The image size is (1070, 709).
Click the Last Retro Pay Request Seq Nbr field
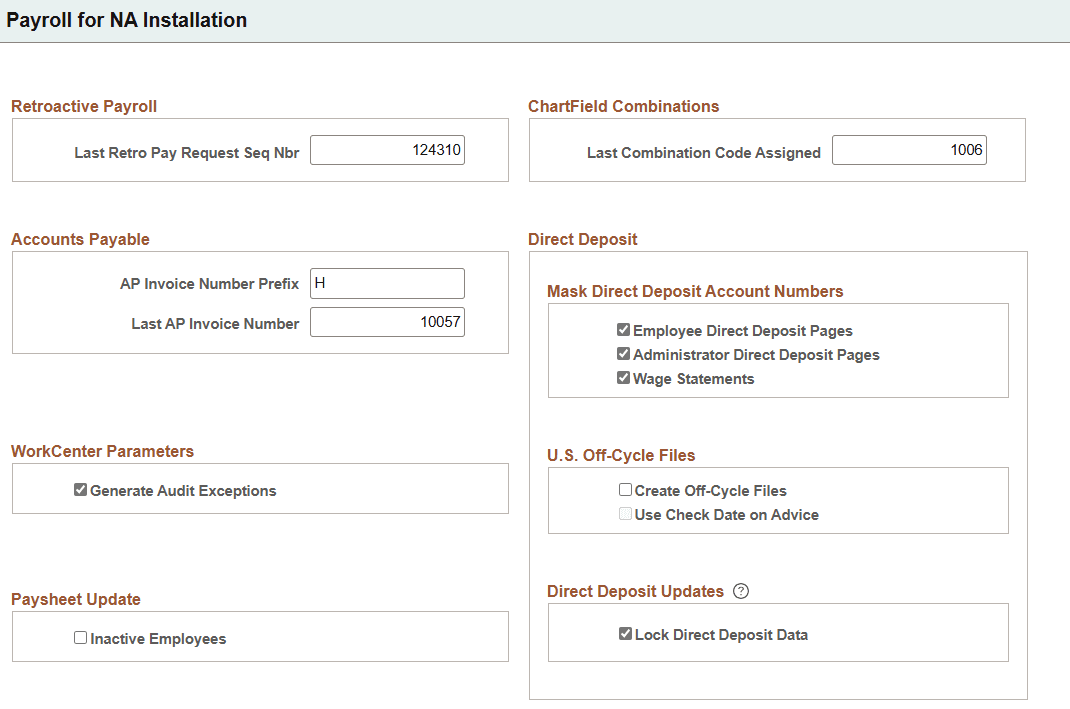pyautogui.click(x=387, y=149)
